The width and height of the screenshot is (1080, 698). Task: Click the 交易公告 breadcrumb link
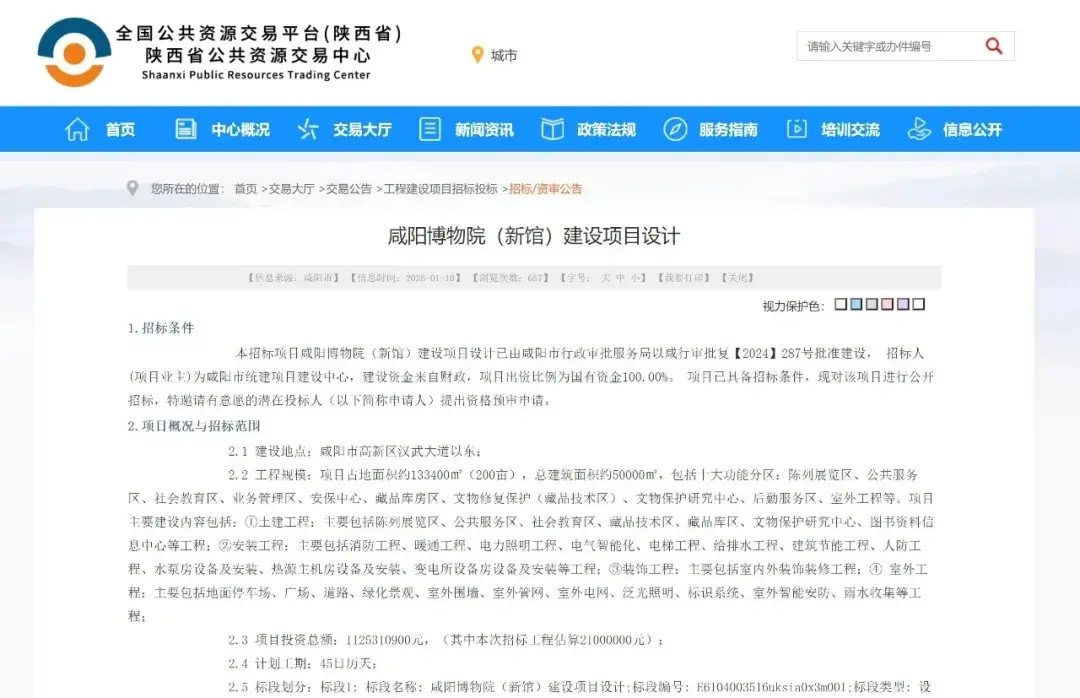click(349, 189)
